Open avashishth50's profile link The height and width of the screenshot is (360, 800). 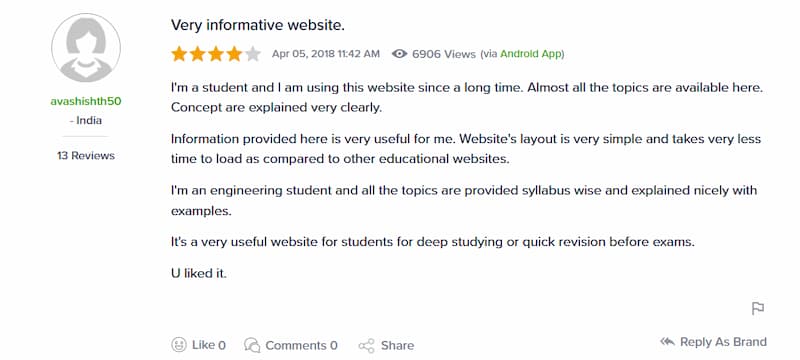[x=86, y=101]
